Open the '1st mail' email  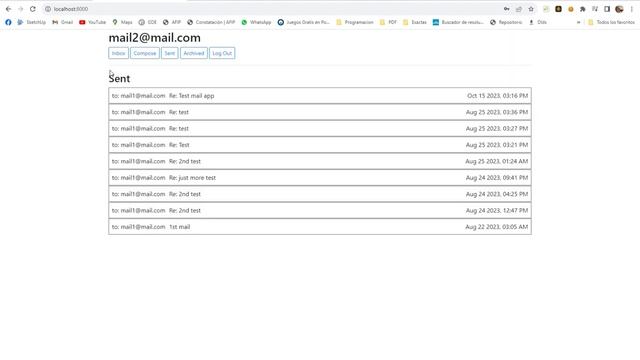coord(320,227)
